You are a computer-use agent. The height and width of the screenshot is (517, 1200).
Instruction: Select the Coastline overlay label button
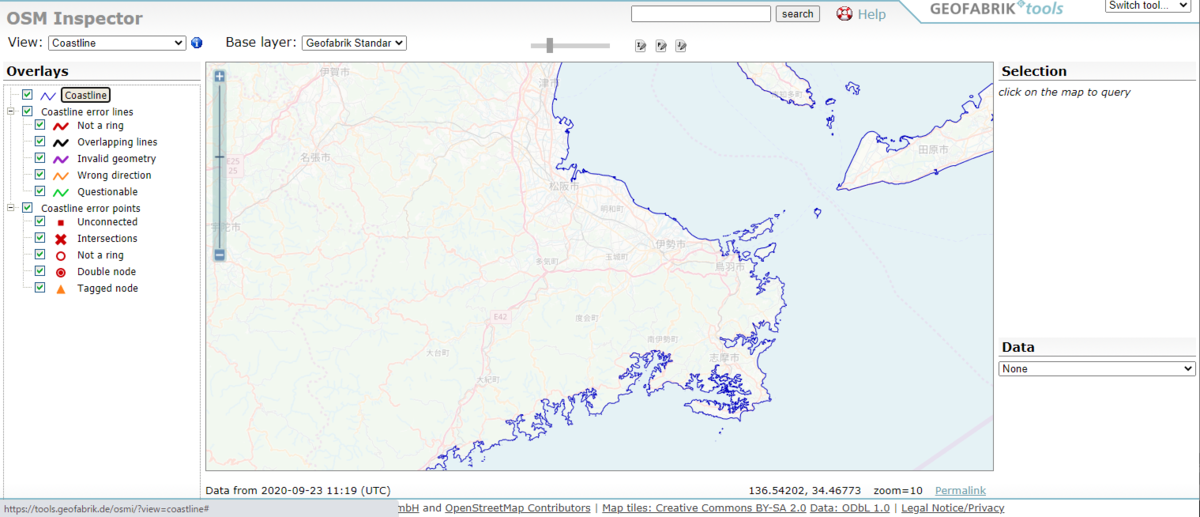[x=86, y=95]
